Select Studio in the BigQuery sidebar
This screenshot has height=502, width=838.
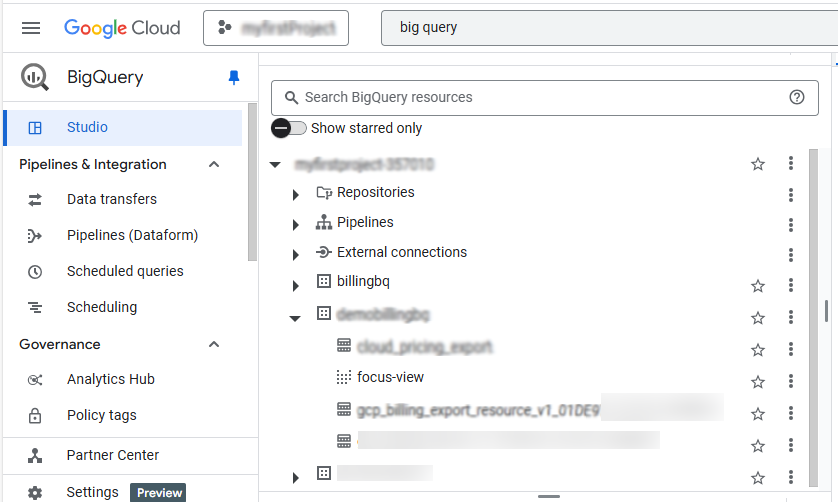[x=87, y=128]
